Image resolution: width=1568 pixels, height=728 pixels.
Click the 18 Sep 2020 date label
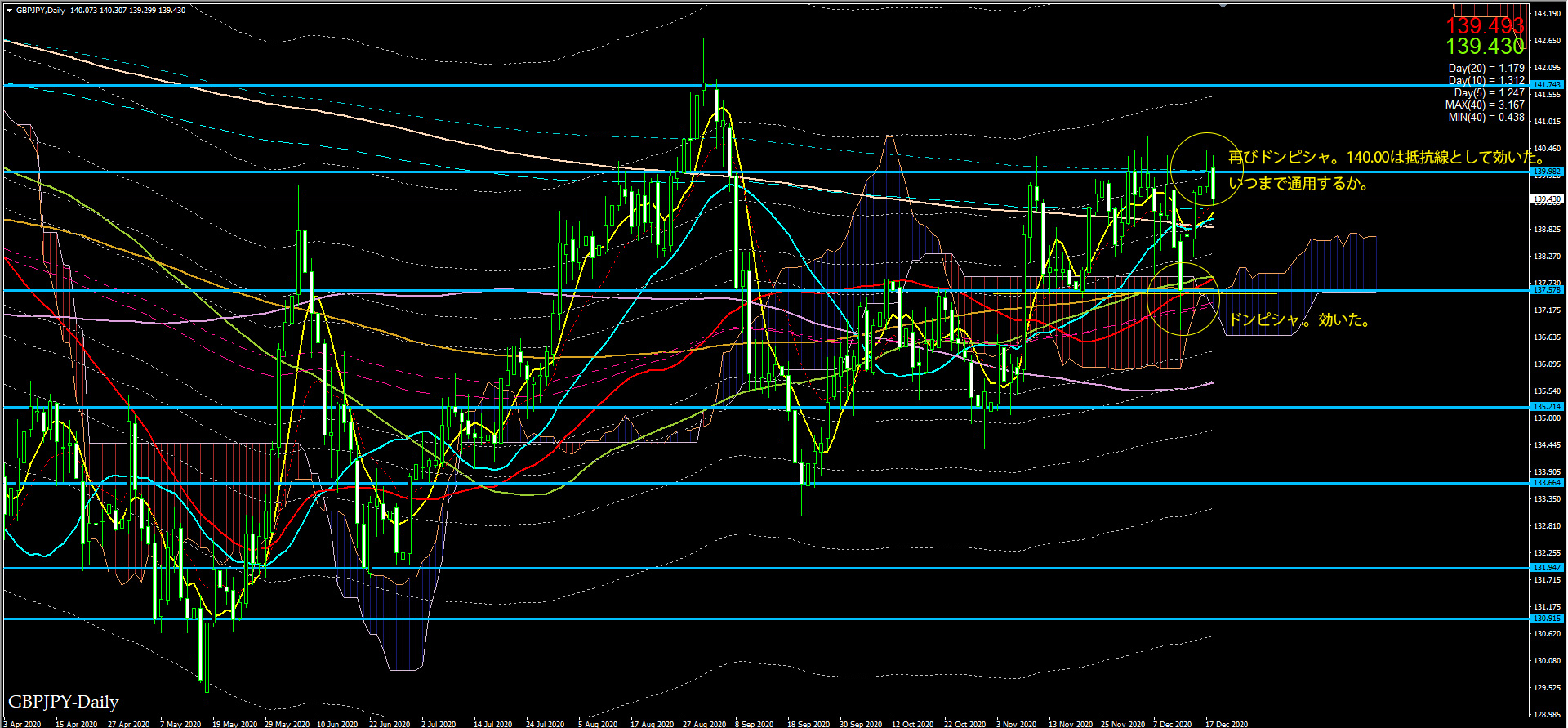[808, 724]
